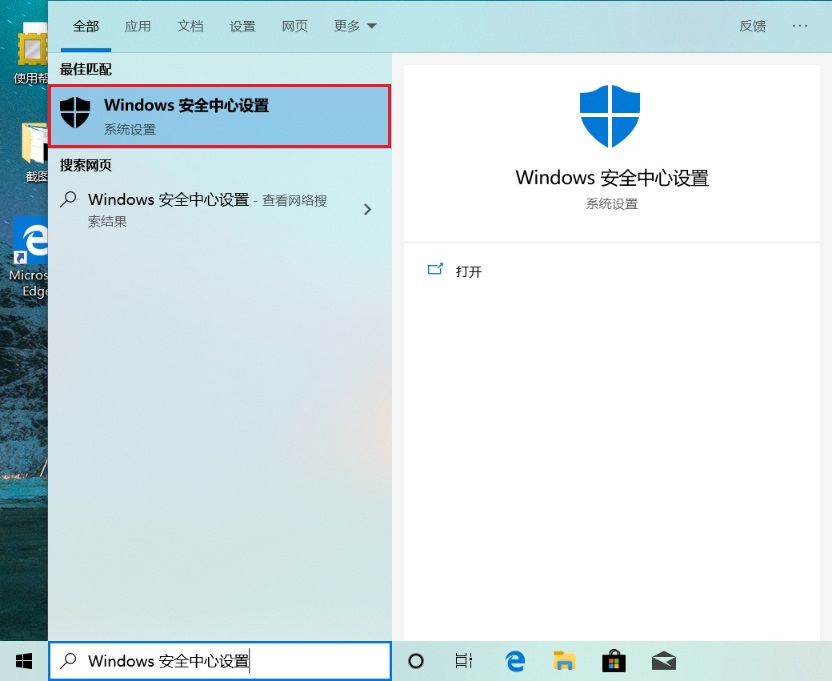This screenshot has width=832, height=681.
Task: Open File Explorer from taskbar
Action: click(564, 661)
